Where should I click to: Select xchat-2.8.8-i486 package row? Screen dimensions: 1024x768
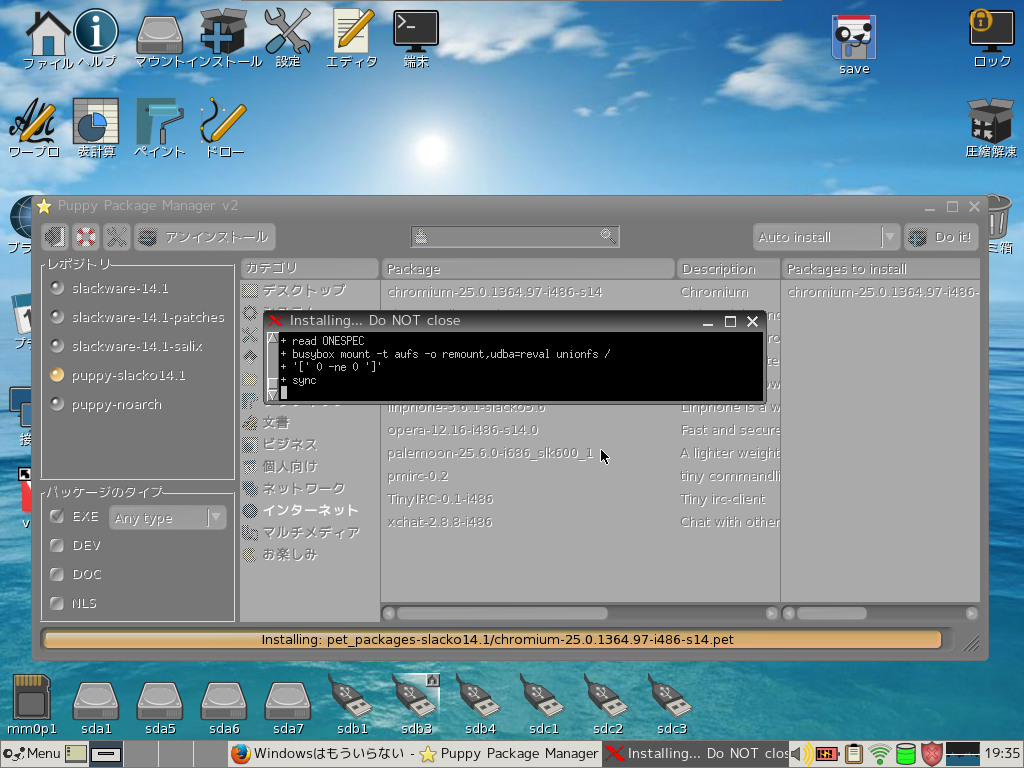581,522
